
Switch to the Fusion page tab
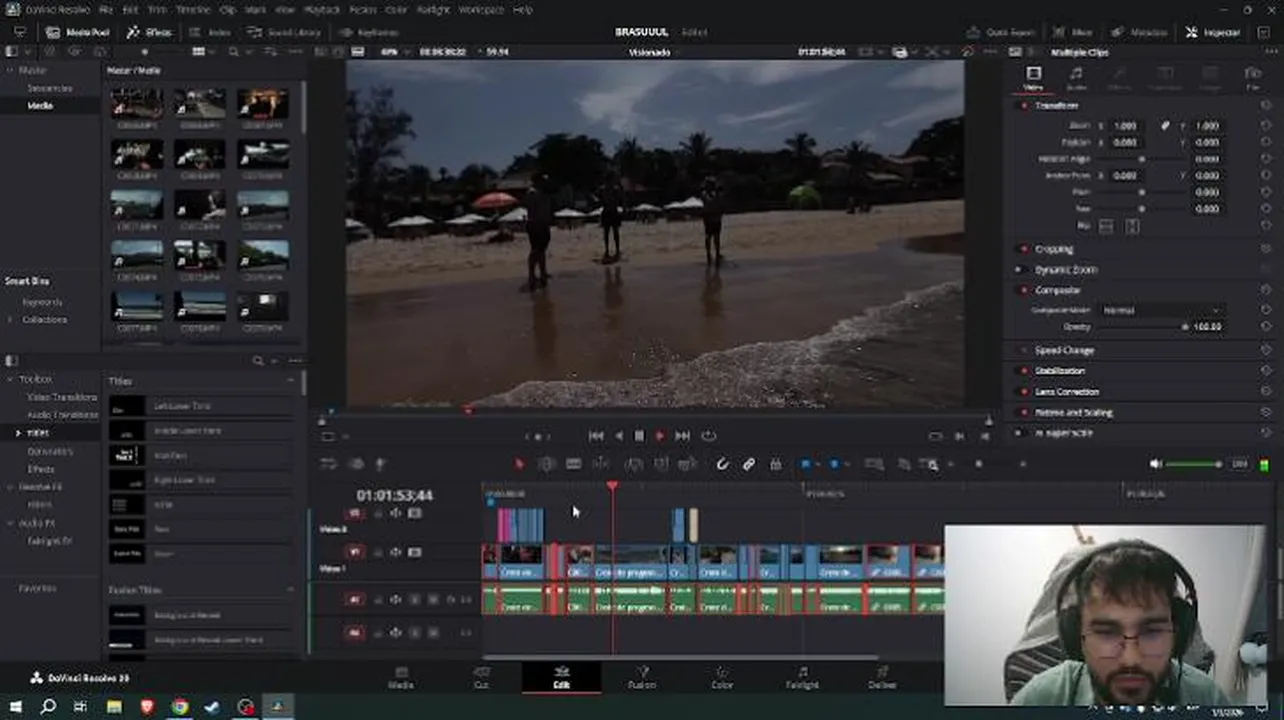pyautogui.click(x=642, y=678)
